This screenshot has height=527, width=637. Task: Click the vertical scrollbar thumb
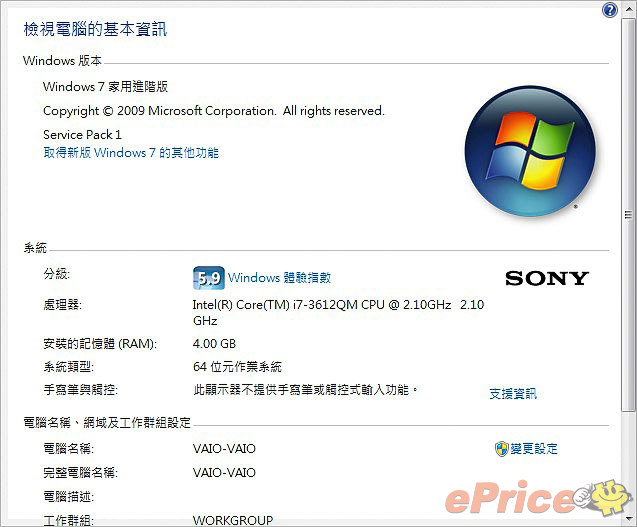click(628, 215)
